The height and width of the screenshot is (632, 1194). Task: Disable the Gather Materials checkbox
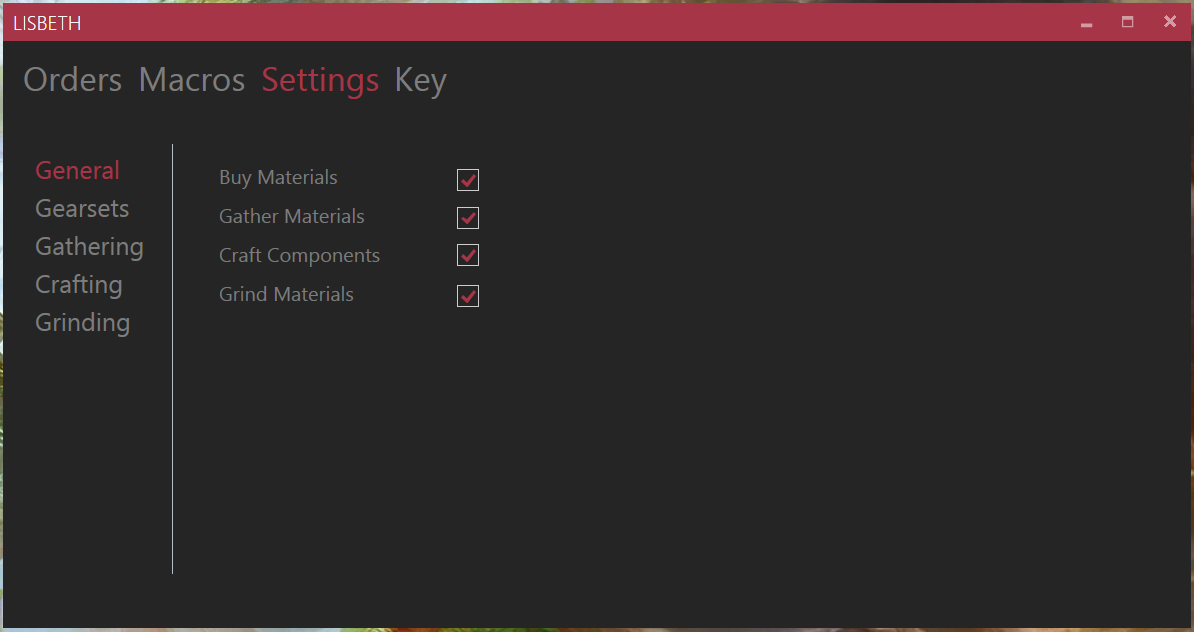468,218
